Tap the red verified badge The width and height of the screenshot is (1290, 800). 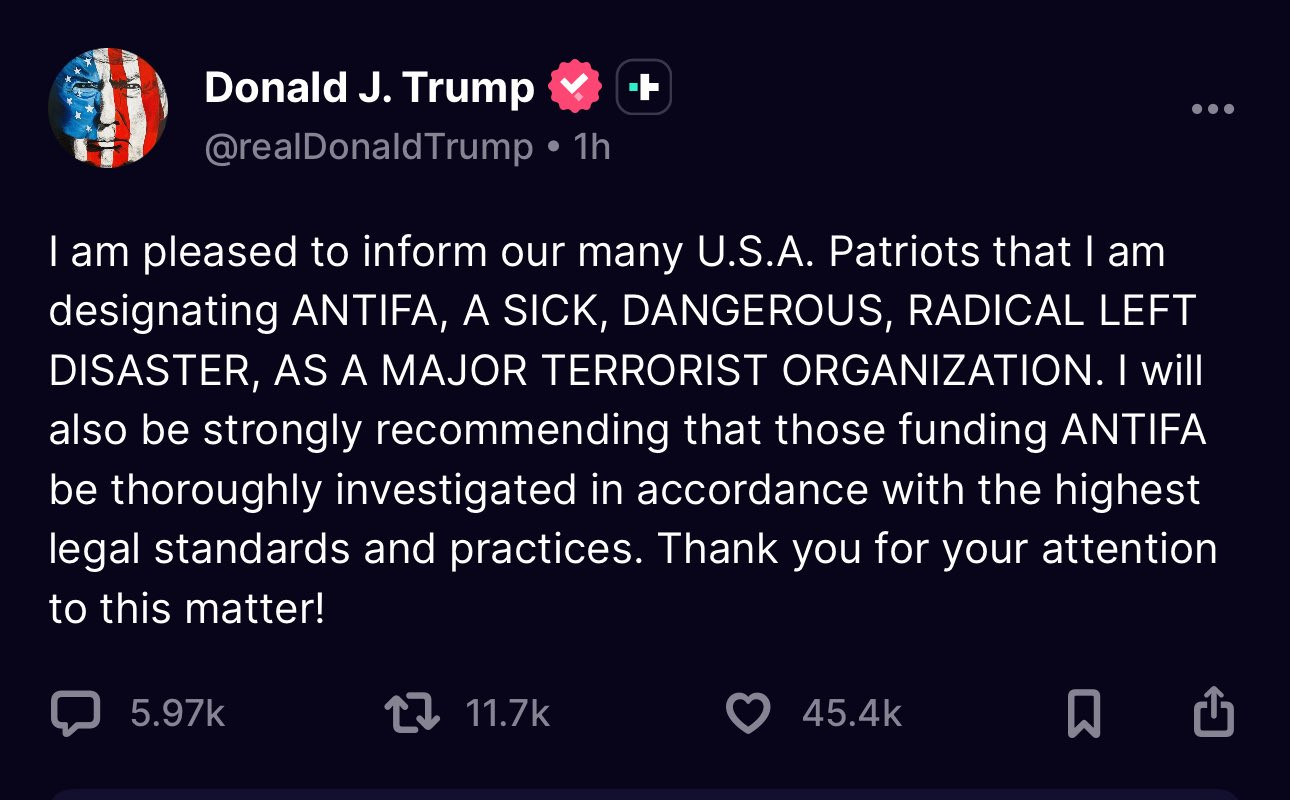(575, 88)
